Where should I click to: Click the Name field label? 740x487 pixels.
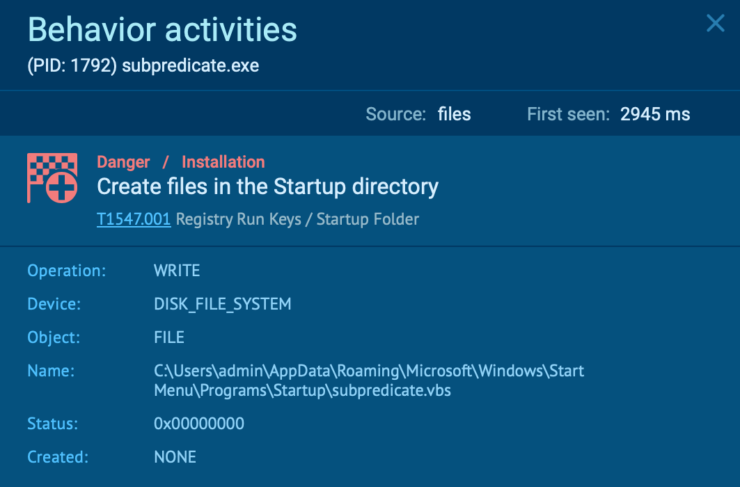click(51, 371)
